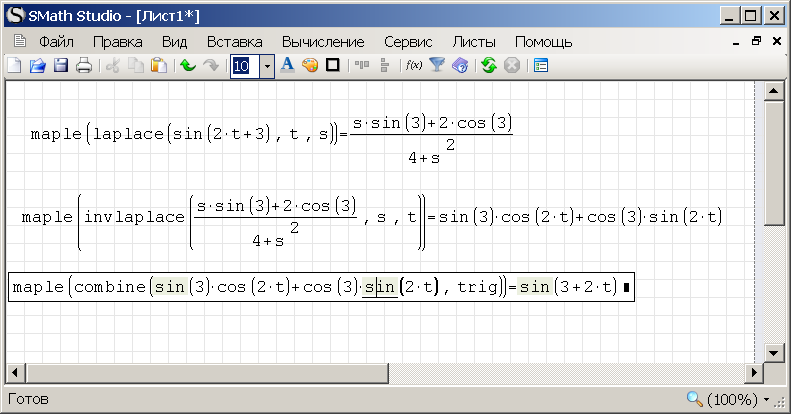Click the Open file folder icon
Viewport: 791px width, 414px height.
coord(37,66)
